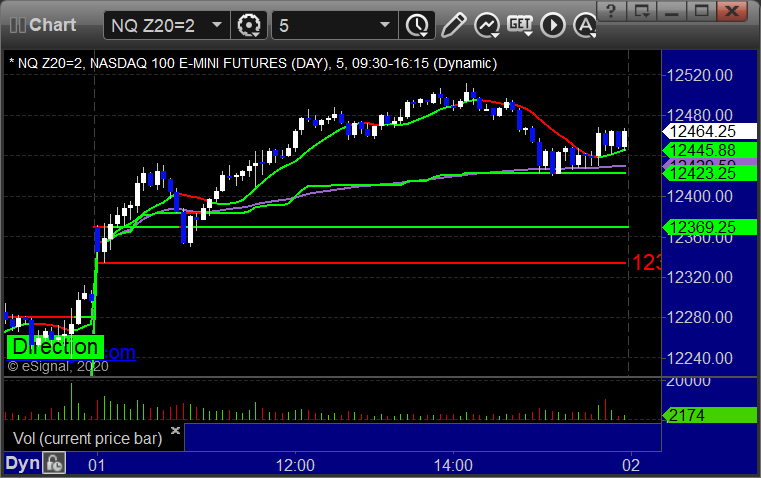This screenshot has height=478, width=761.
Task: Click the 12280.00 price axis label
Action: 700,317
